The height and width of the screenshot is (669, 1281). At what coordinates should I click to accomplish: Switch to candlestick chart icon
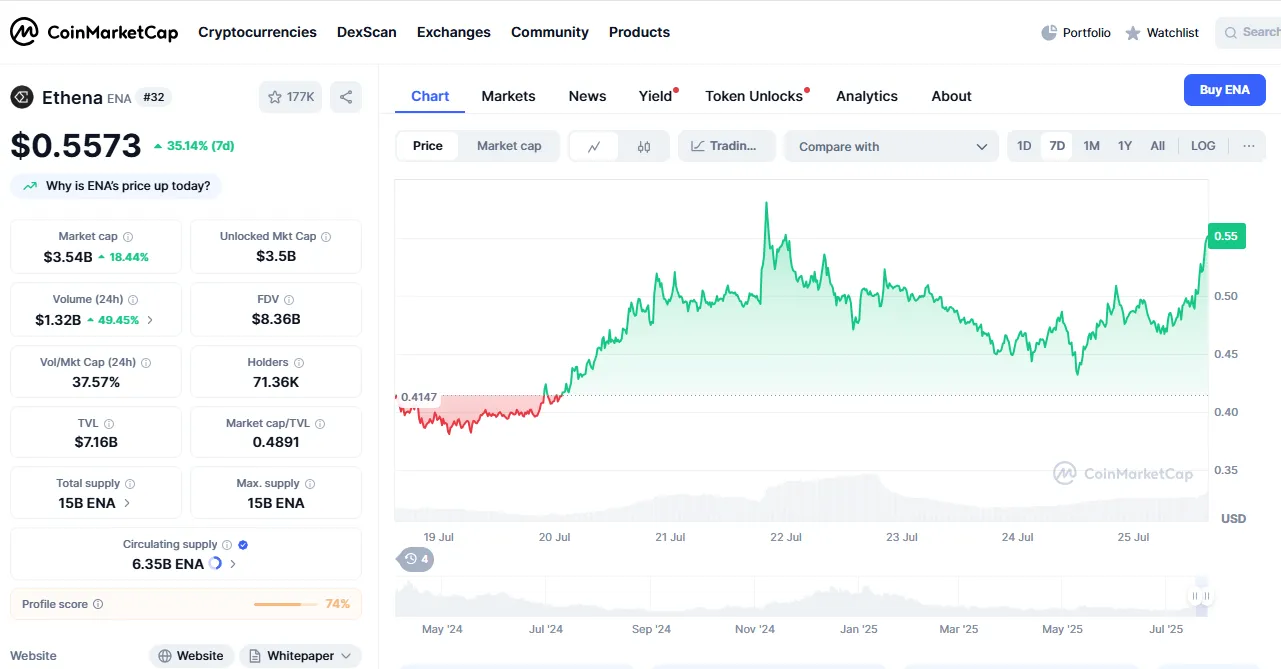pos(644,146)
